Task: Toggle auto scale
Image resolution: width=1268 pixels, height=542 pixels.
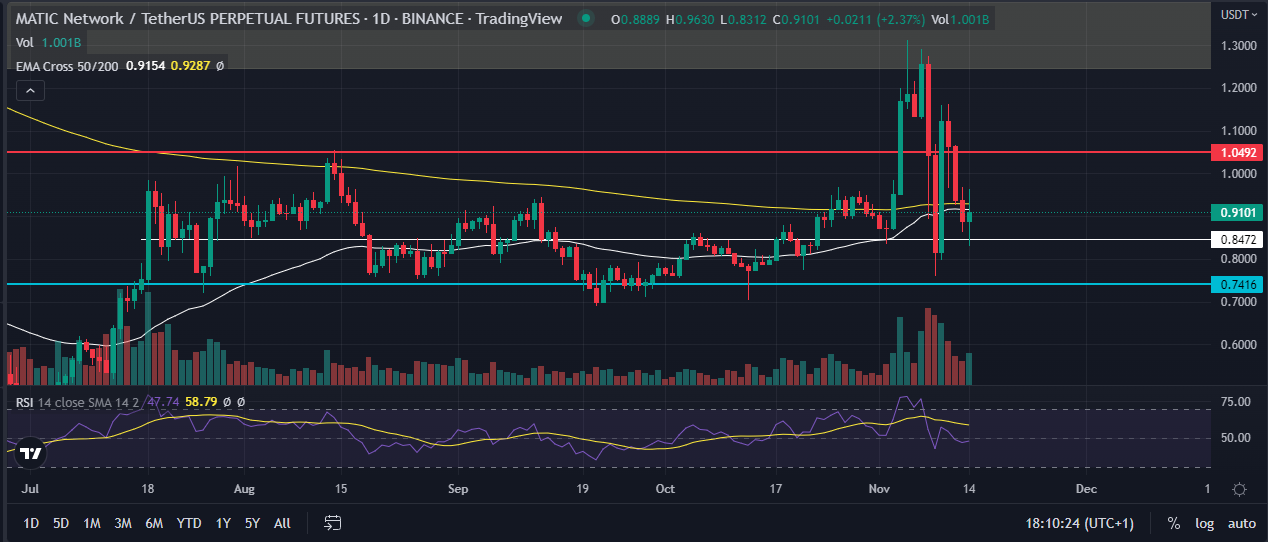Action: click(x=1241, y=523)
